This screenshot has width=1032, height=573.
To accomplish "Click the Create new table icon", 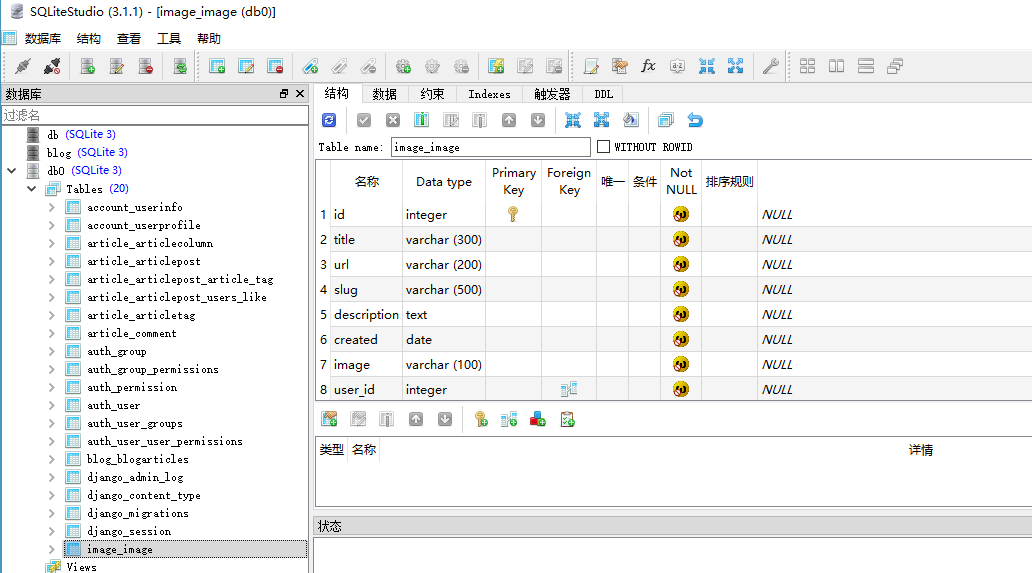I will pyautogui.click(x=217, y=66).
